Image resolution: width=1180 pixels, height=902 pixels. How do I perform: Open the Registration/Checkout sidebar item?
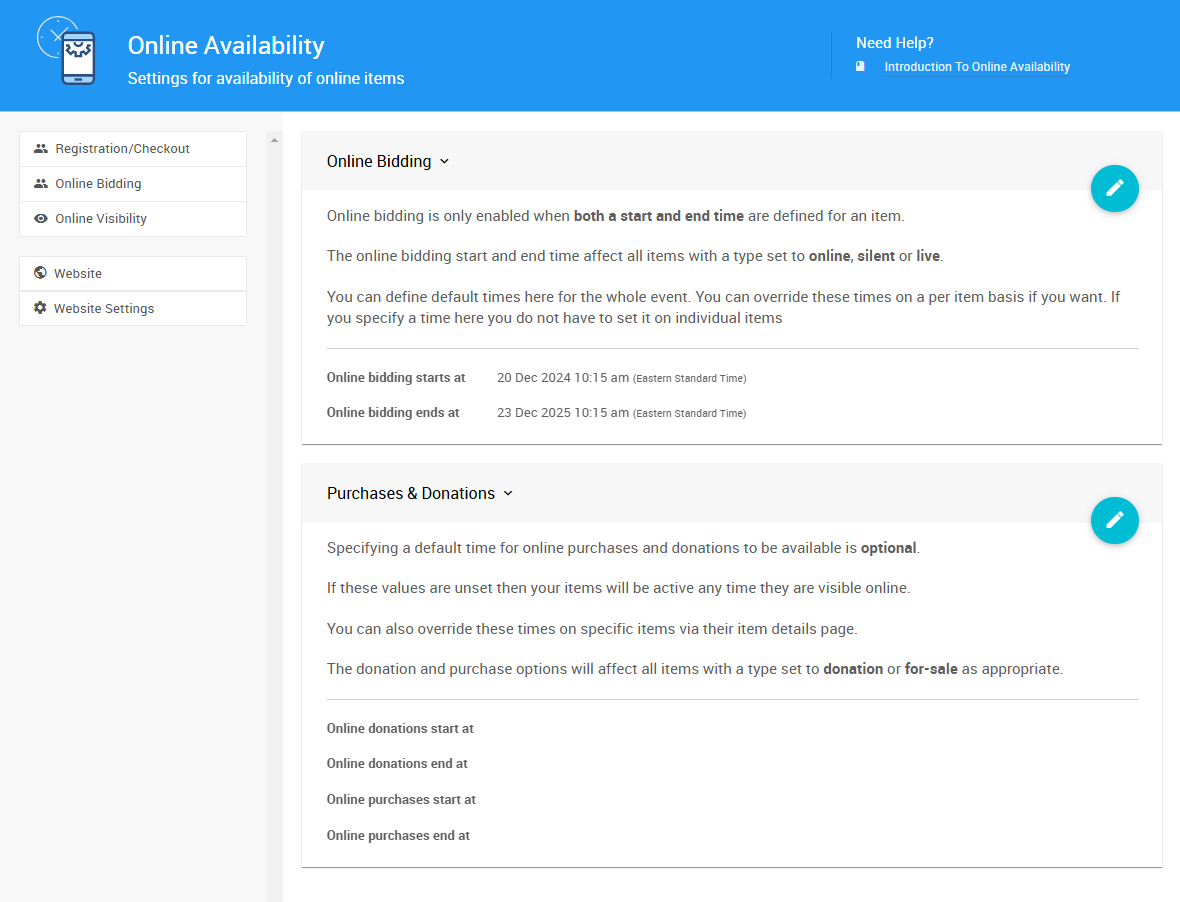coord(122,149)
